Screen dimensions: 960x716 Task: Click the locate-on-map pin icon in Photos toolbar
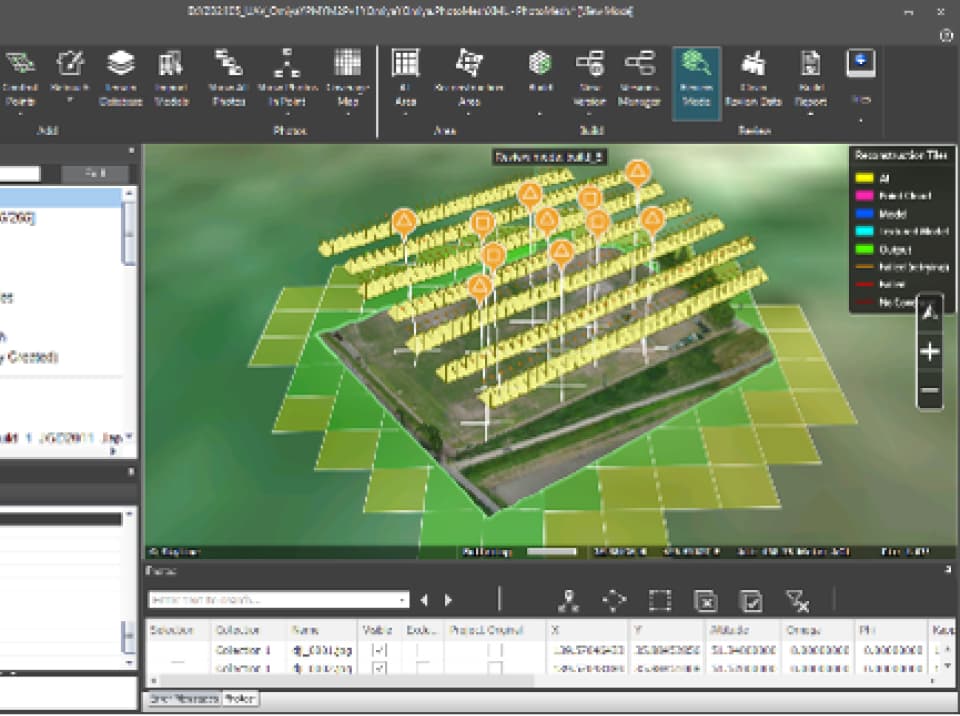coord(569,601)
